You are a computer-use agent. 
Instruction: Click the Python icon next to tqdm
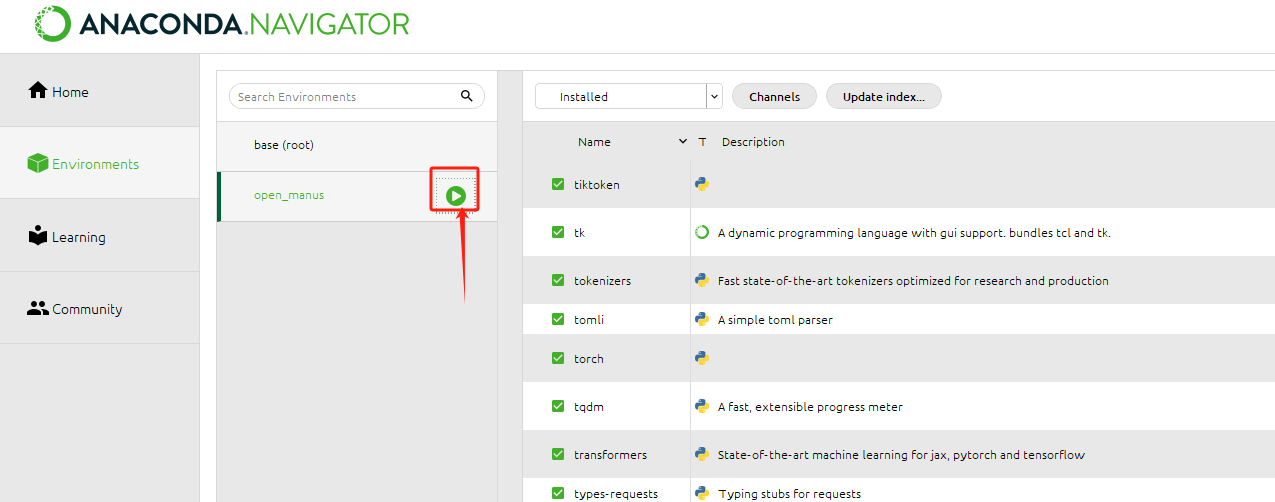click(702, 406)
